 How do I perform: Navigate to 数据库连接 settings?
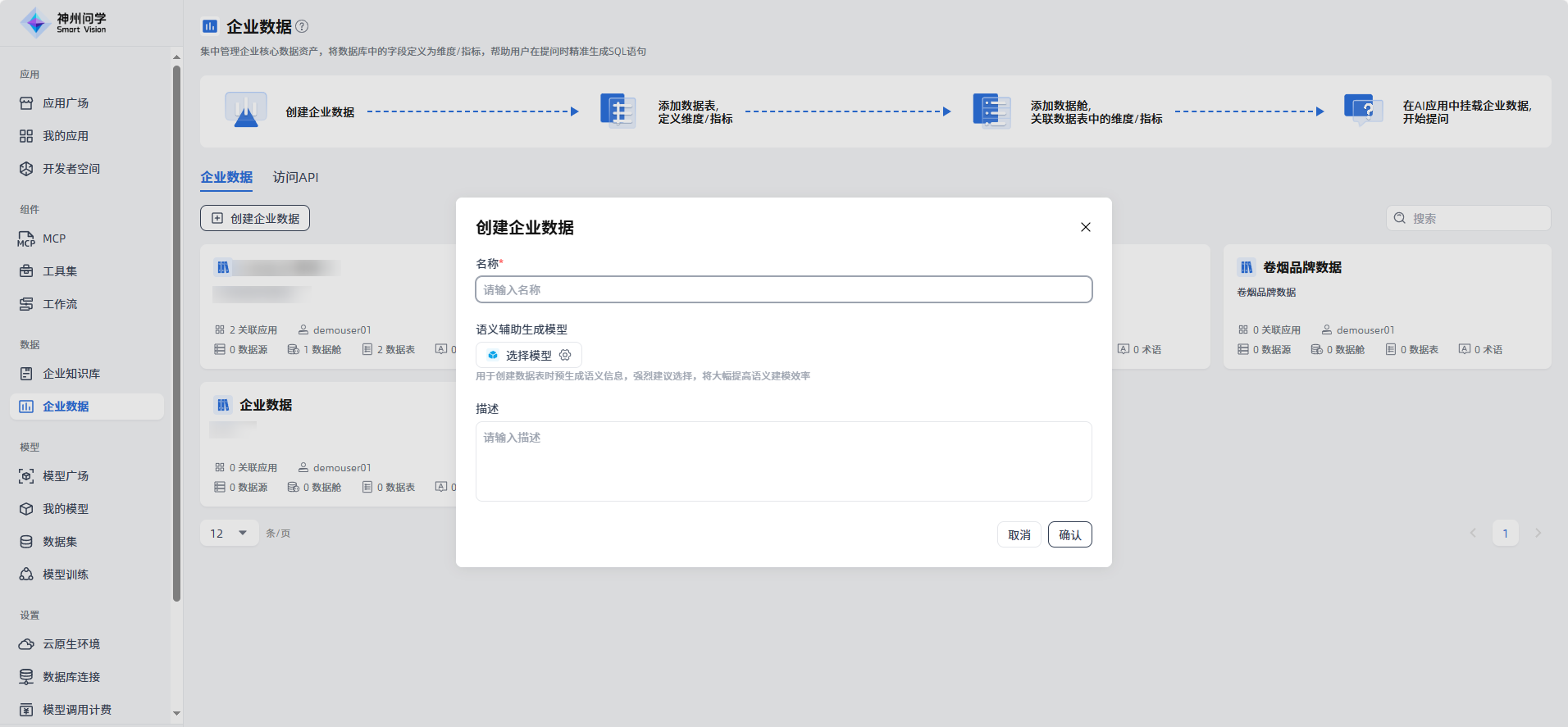[71, 677]
